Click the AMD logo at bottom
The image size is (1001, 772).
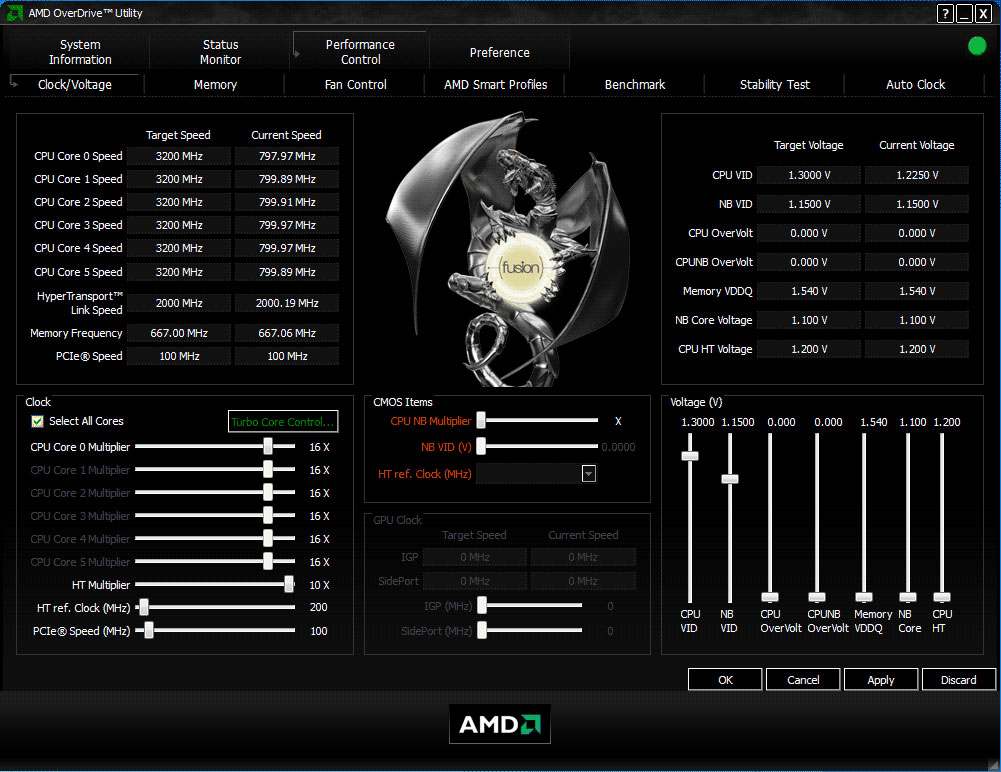click(x=500, y=725)
